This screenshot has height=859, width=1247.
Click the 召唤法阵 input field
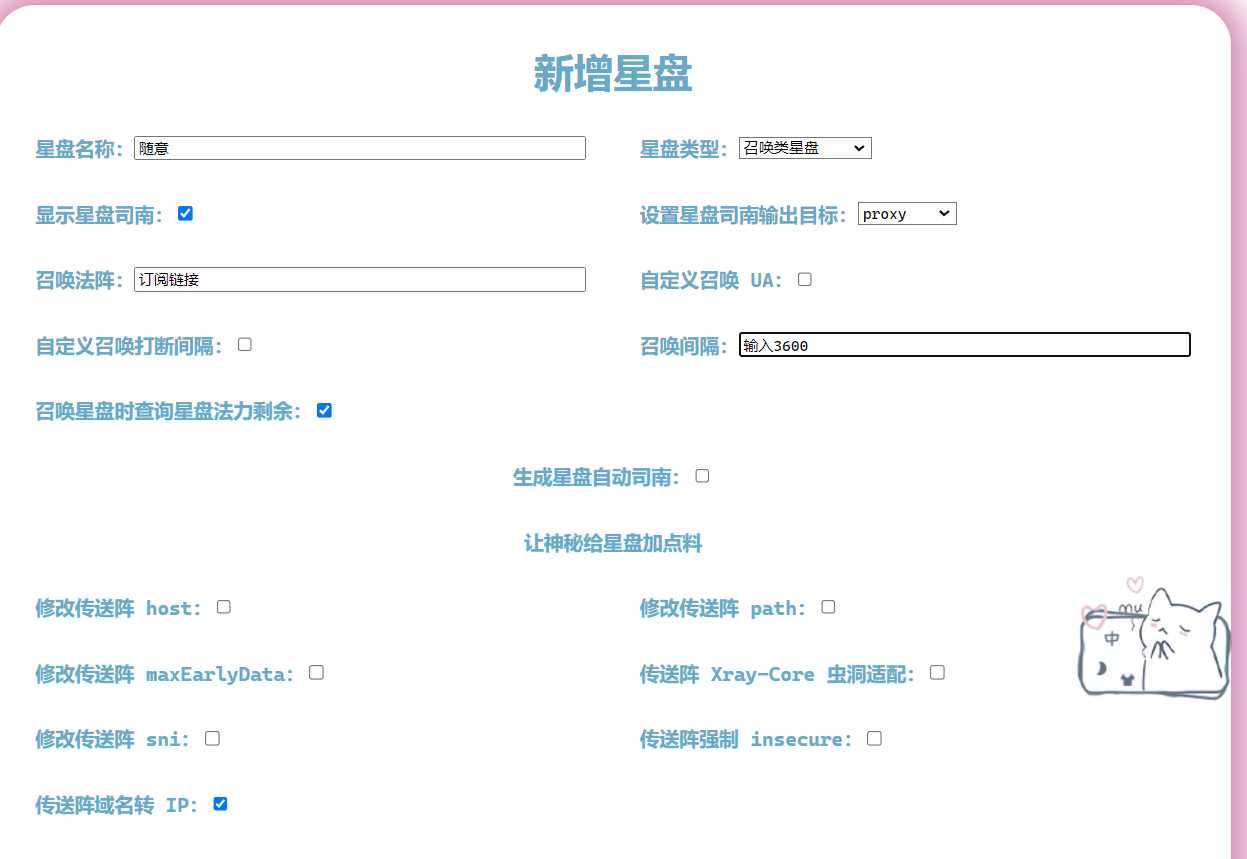pos(360,280)
